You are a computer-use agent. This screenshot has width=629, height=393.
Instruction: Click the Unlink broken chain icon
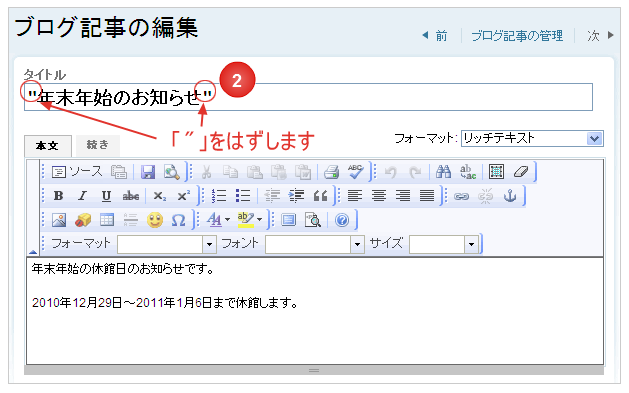pyautogui.click(x=485, y=196)
